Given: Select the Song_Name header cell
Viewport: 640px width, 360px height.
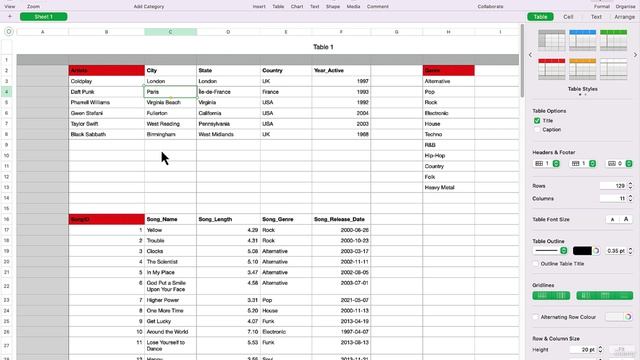Looking at the screenshot, I should [x=171, y=219].
